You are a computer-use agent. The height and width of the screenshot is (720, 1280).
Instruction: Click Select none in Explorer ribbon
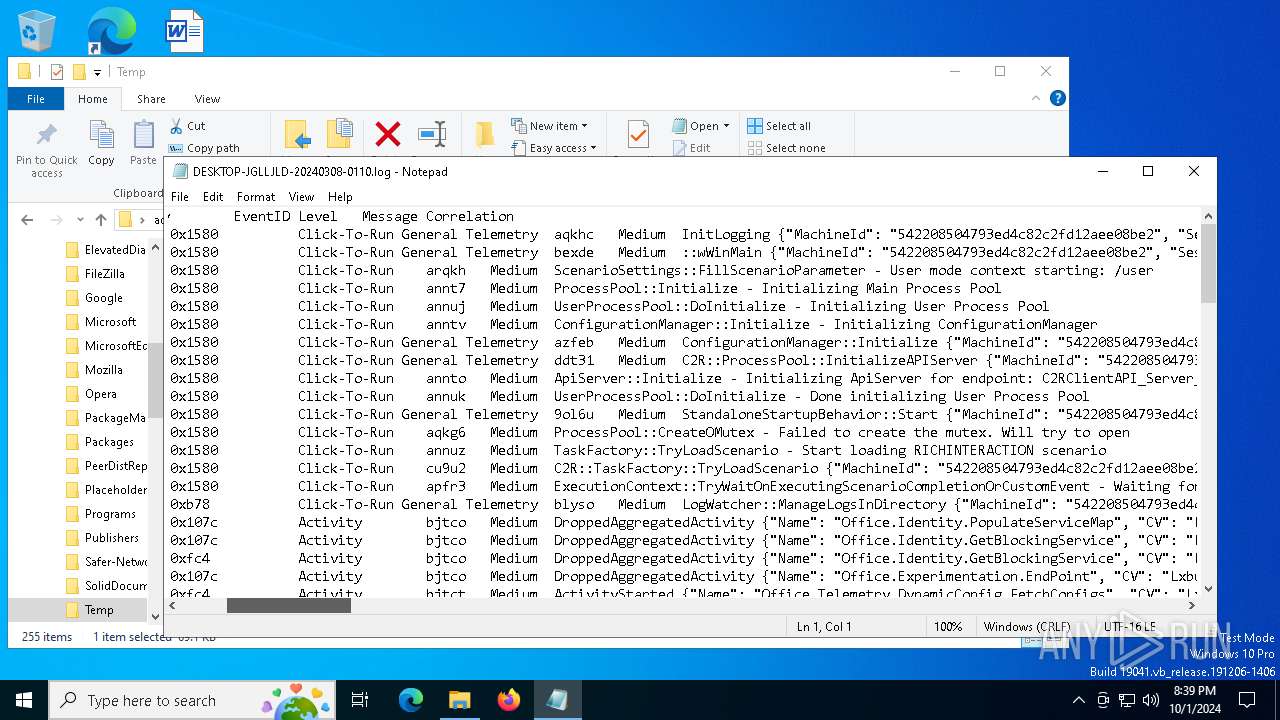786,148
